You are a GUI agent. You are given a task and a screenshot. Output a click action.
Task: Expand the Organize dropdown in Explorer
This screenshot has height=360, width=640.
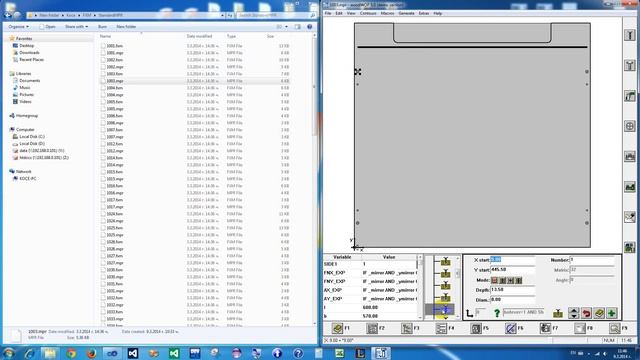[18, 27]
